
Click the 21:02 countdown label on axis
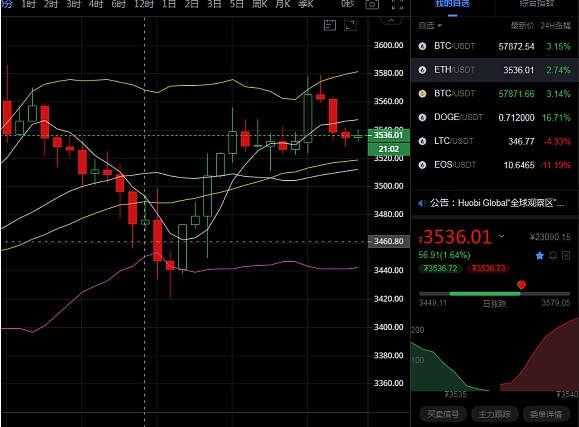389,149
